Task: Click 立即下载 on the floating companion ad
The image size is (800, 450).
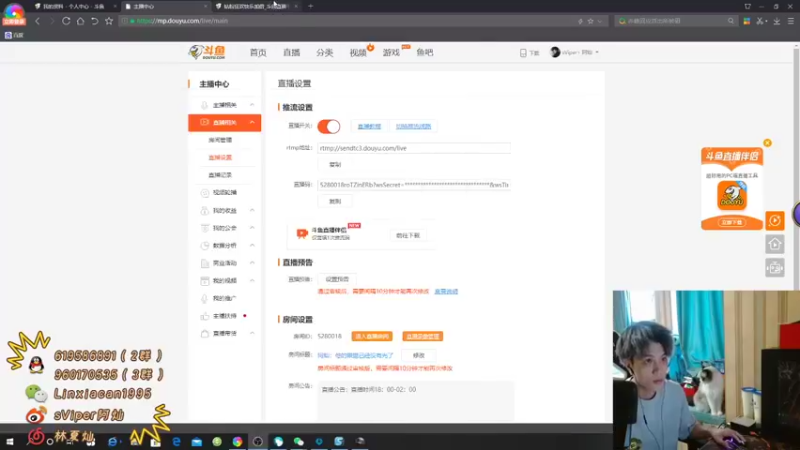Action: point(732,222)
